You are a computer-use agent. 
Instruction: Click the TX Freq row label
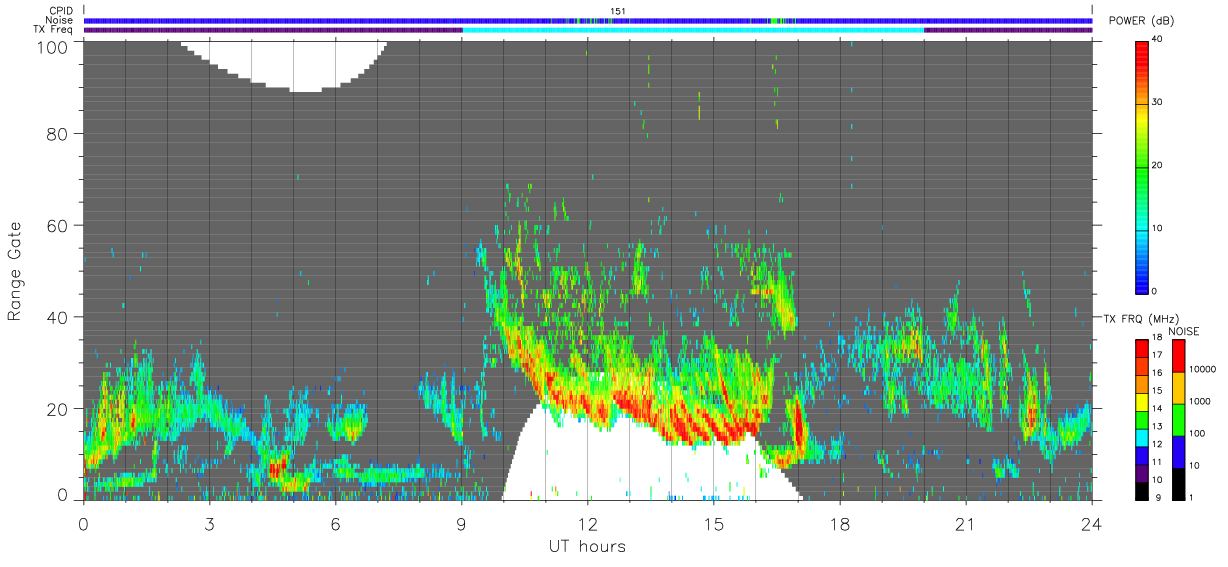(x=53, y=30)
